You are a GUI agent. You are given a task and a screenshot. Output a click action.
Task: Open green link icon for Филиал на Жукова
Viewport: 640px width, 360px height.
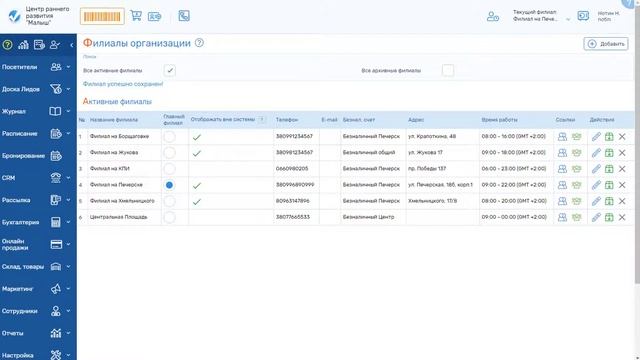pos(576,153)
